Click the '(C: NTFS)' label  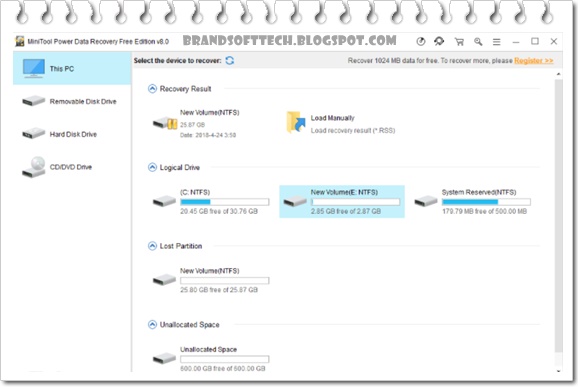[x=195, y=192]
